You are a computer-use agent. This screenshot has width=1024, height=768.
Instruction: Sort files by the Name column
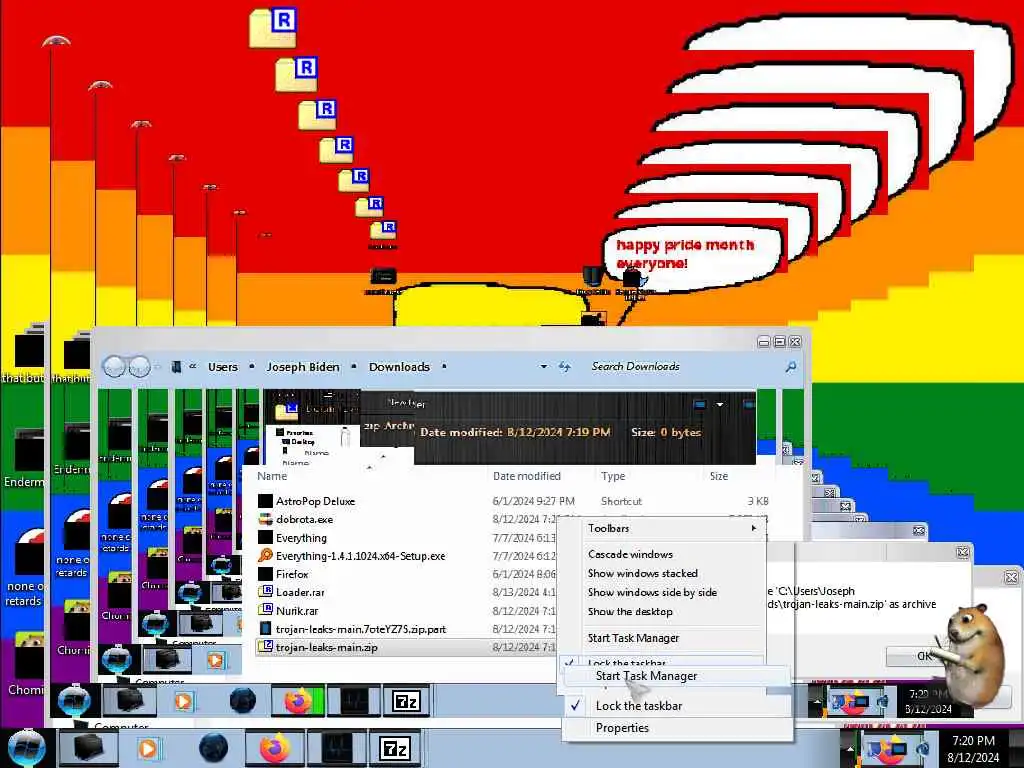pyautogui.click(x=272, y=476)
